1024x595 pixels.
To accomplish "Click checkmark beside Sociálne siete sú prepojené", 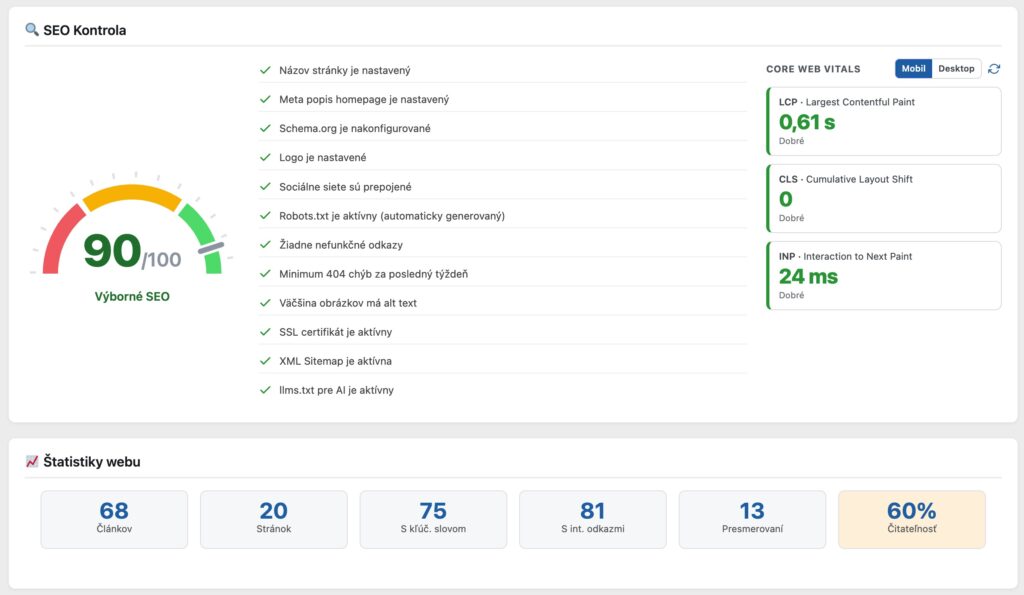I will [265, 186].
